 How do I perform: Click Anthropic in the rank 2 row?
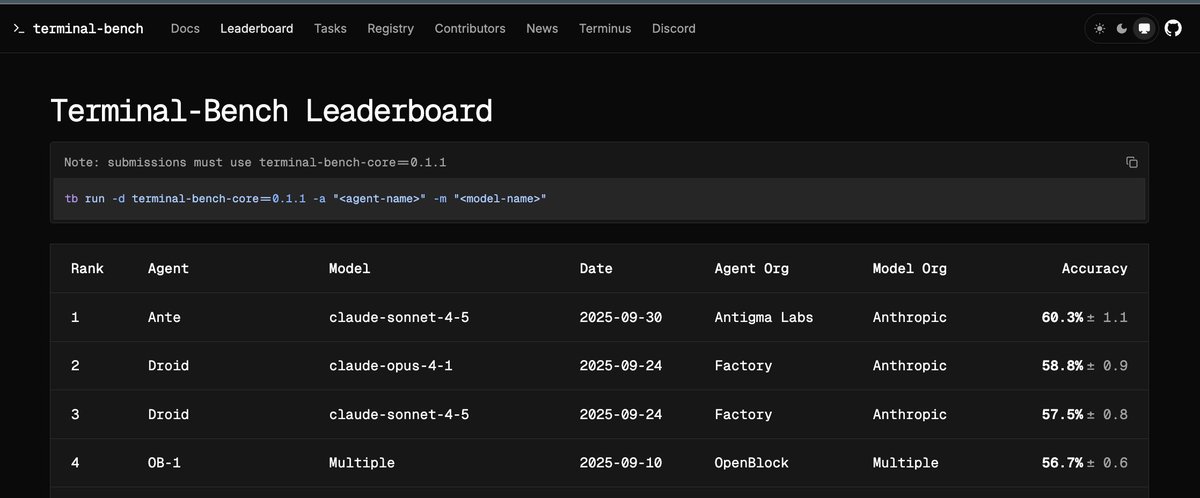click(x=910, y=365)
